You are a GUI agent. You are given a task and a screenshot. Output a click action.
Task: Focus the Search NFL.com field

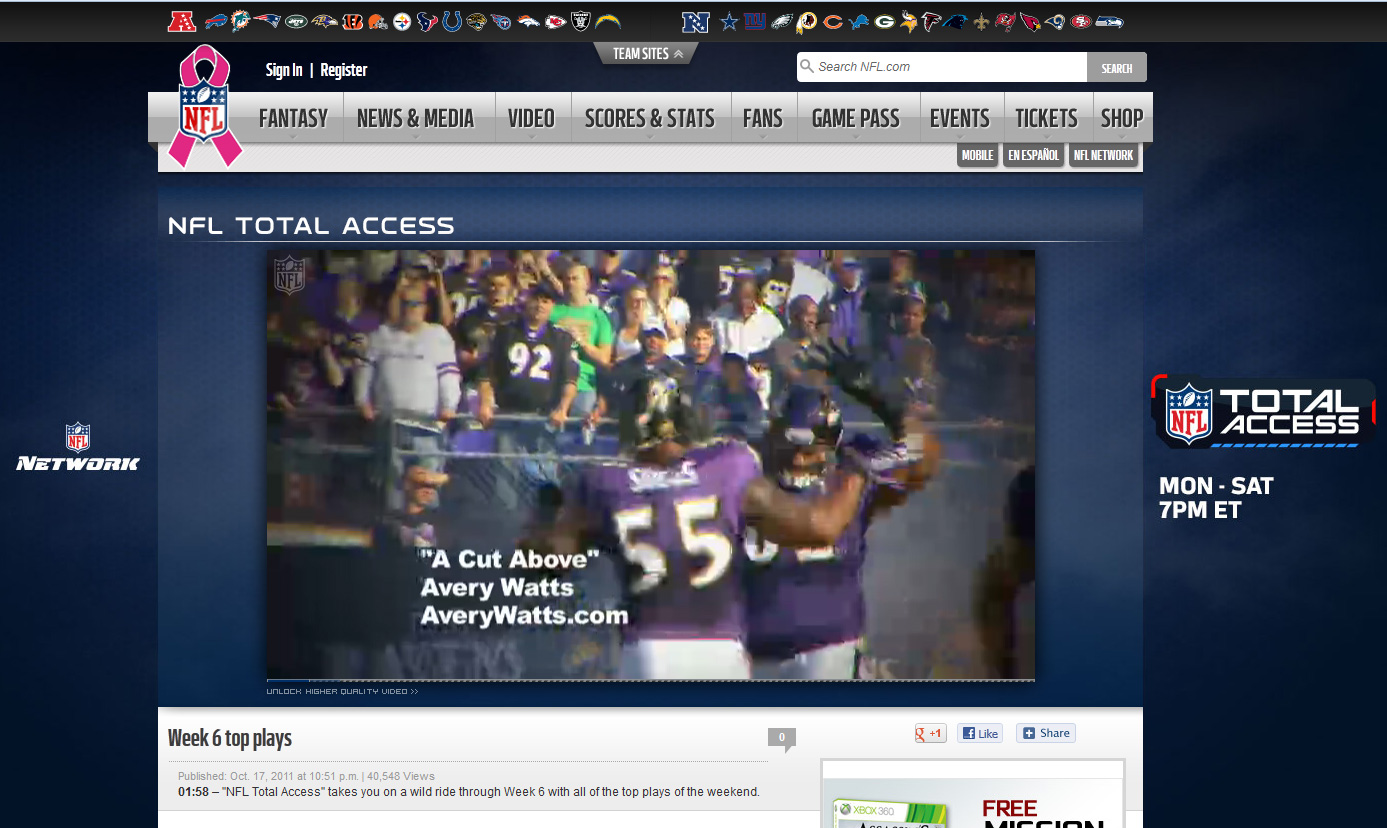(942, 67)
